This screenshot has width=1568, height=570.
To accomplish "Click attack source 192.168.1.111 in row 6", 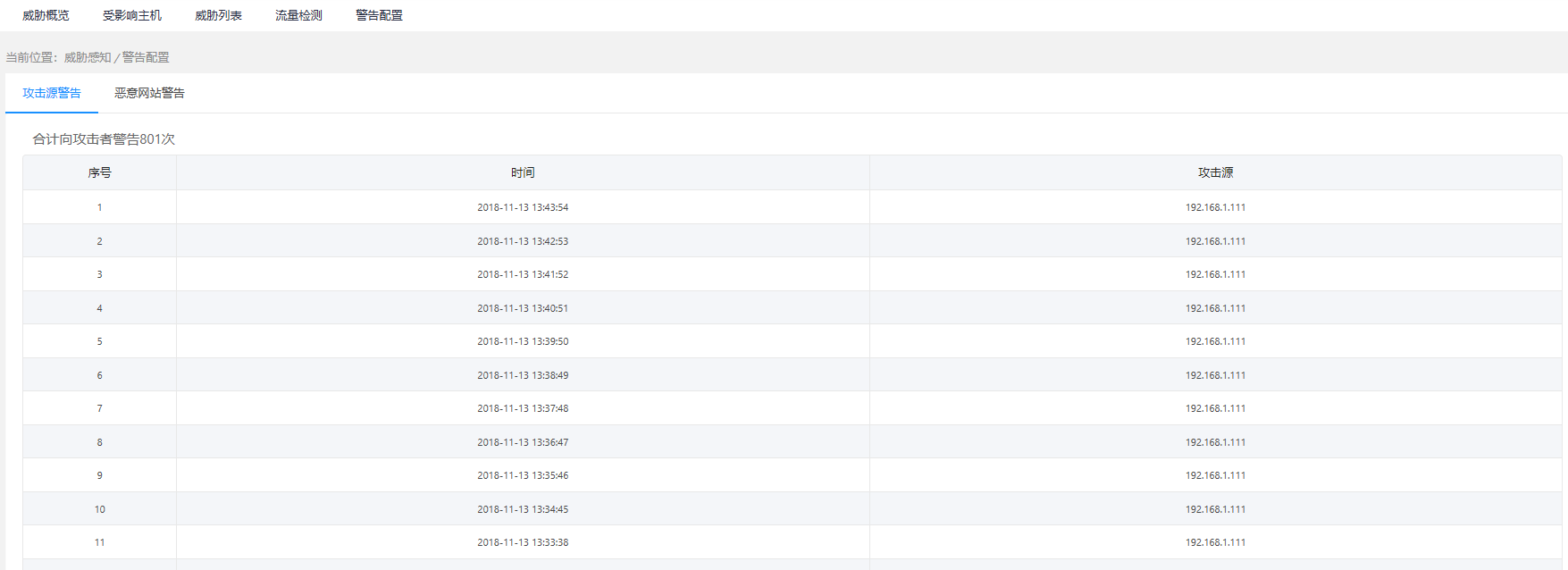I will [1215, 375].
